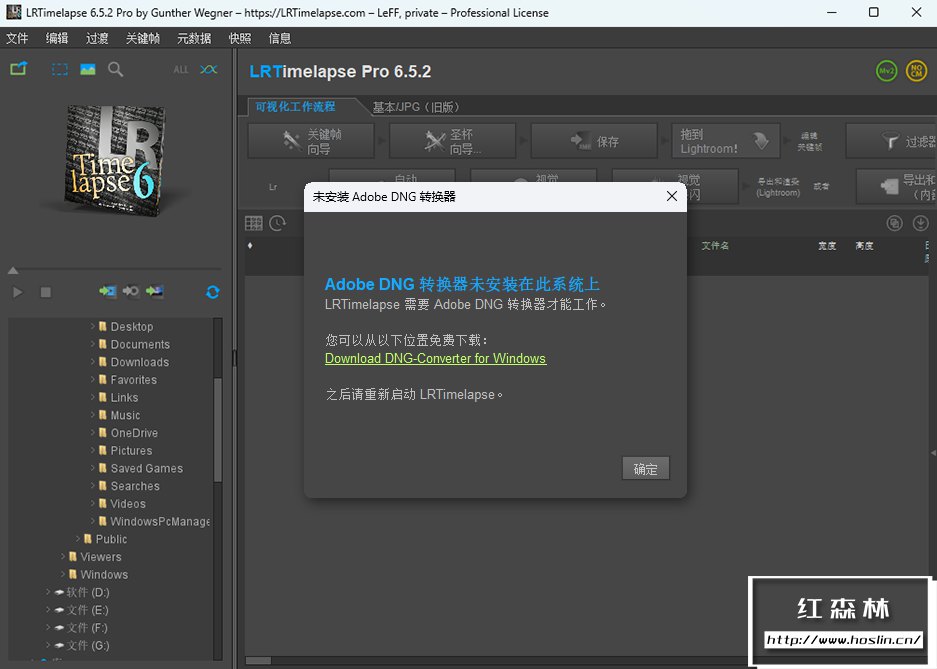Open the 快照 menu
The height and width of the screenshot is (669, 937).
(x=240, y=38)
